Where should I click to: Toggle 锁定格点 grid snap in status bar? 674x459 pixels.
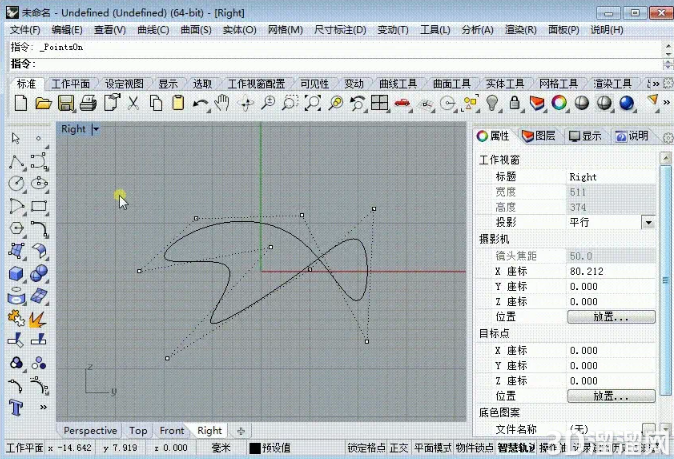366,448
